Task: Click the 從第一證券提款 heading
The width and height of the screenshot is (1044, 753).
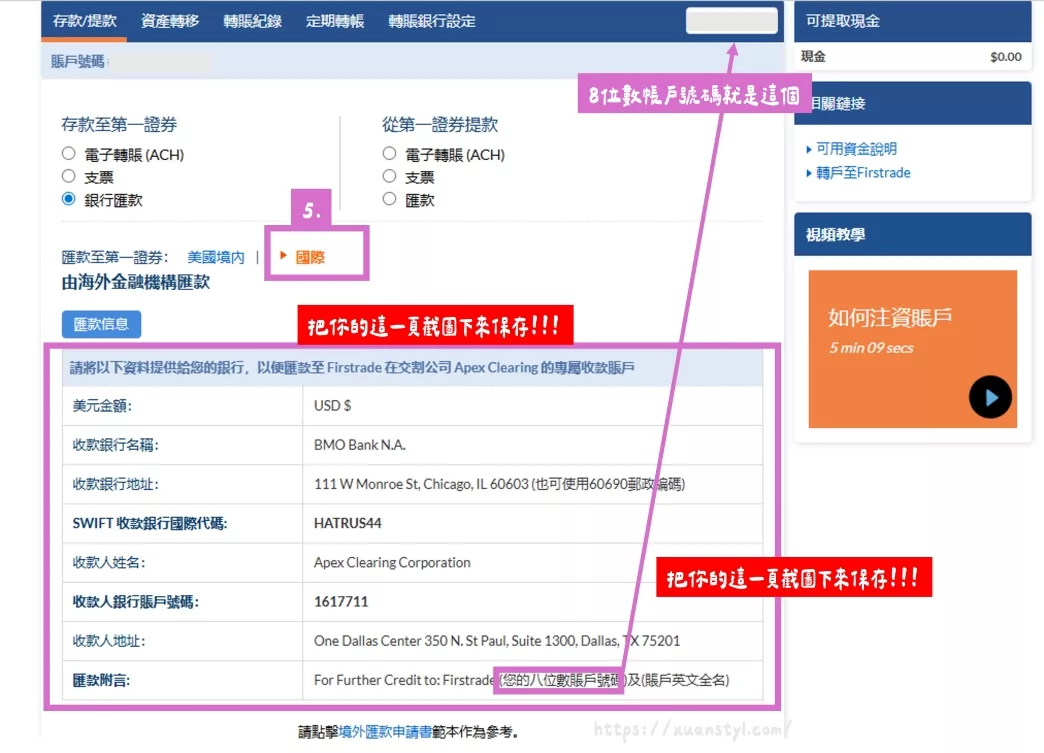Action: coord(440,125)
